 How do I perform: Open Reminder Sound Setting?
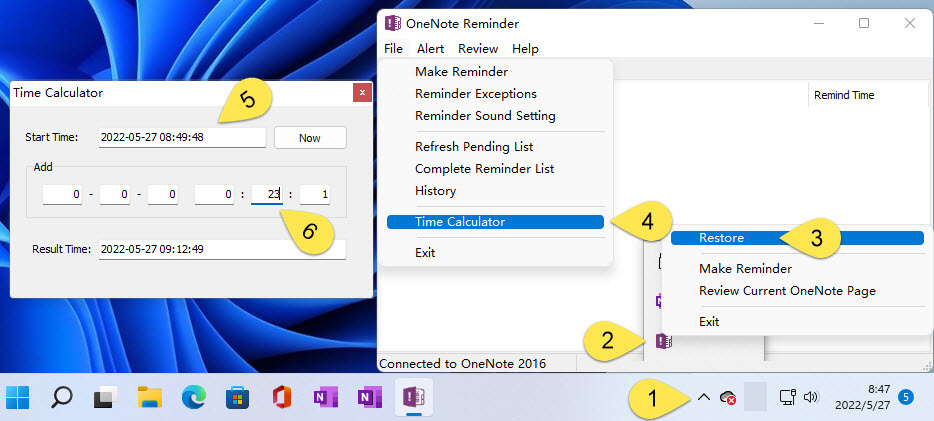[x=495, y=116]
